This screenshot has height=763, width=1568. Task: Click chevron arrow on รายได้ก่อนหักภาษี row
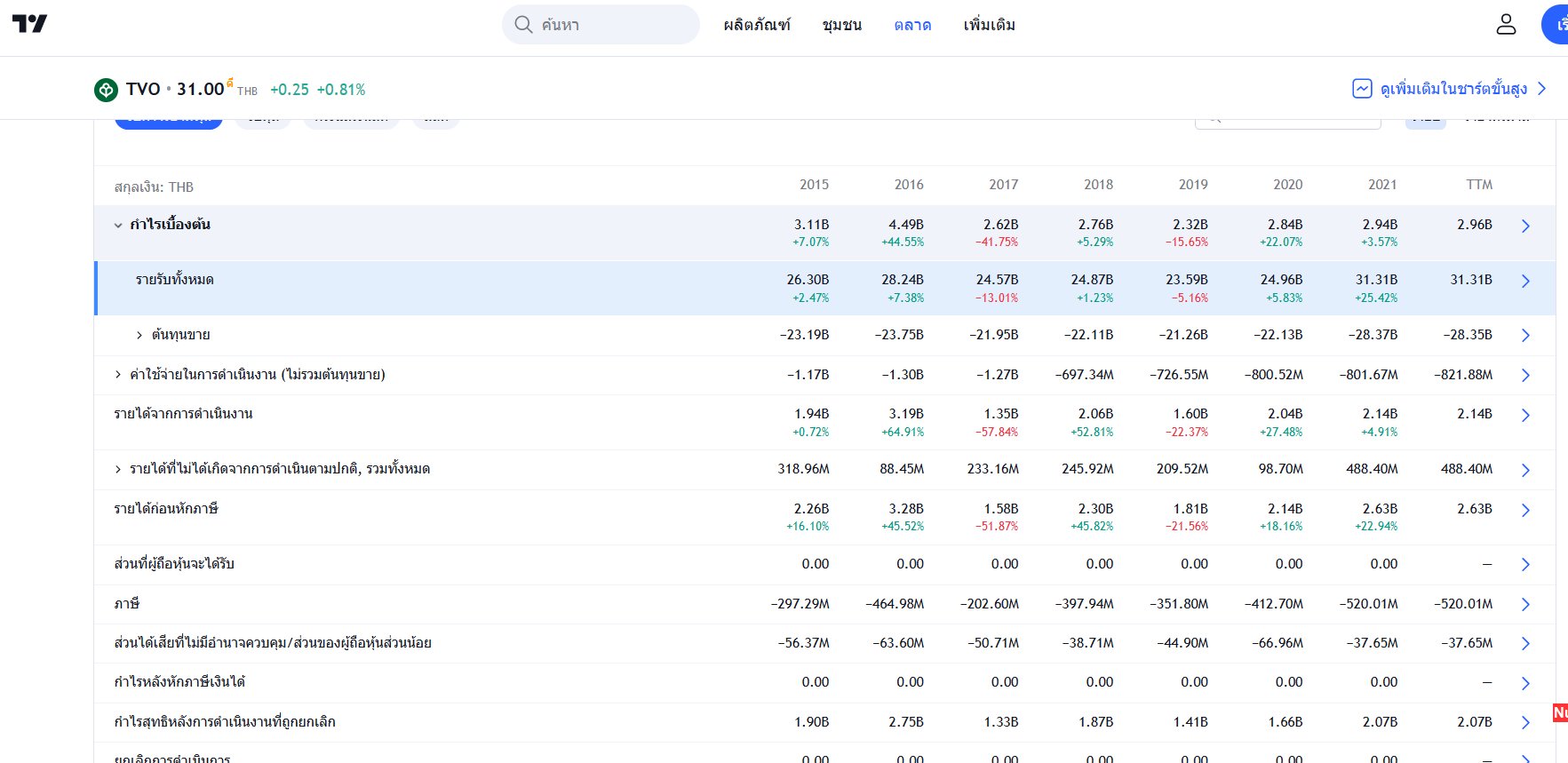point(1525,510)
